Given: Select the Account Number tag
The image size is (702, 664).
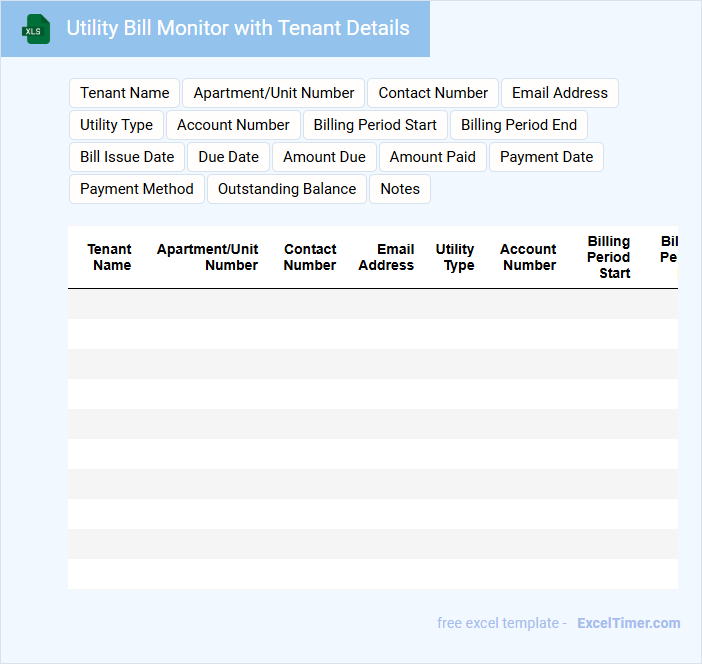Looking at the screenshot, I should (233, 125).
